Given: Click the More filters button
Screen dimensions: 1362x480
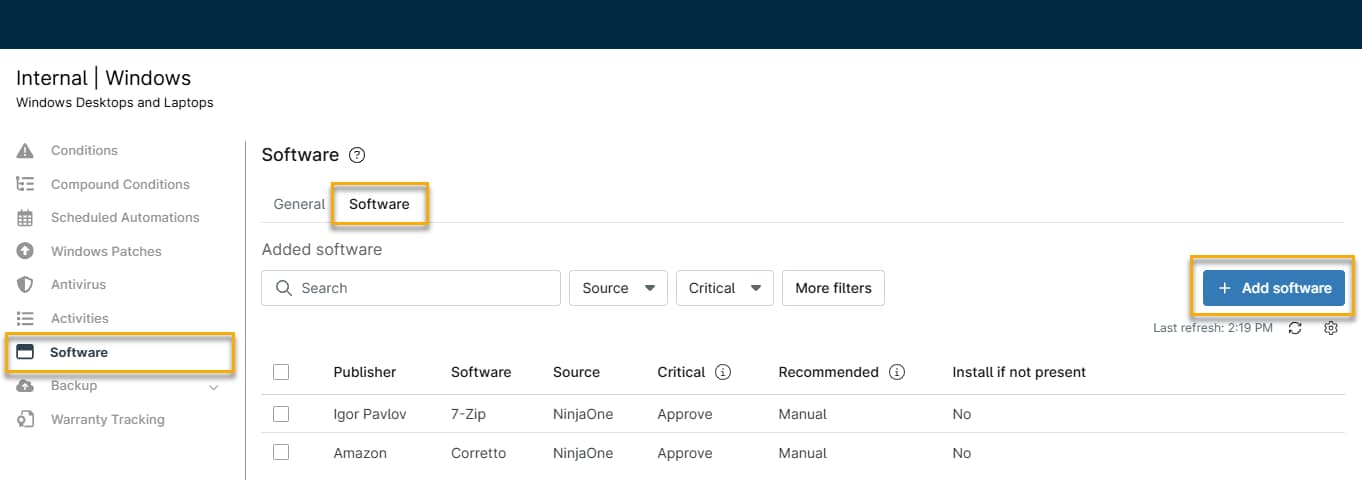Looking at the screenshot, I should tap(833, 288).
